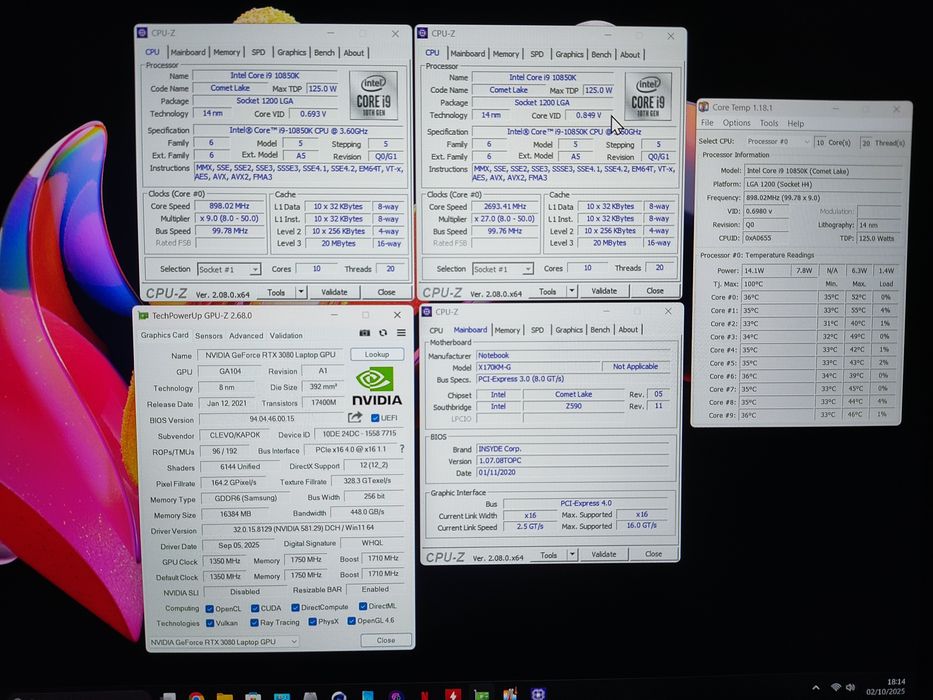Open the GPU-Z green taskbar icon
The height and width of the screenshot is (700, 933).
481,695
